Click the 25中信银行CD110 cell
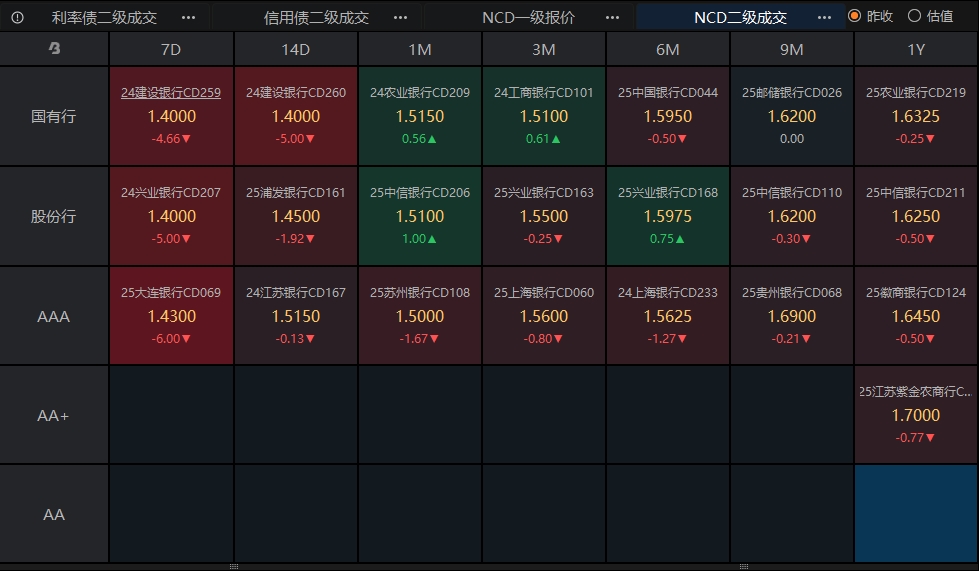This screenshot has width=979, height=571. [x=792, y=216]
